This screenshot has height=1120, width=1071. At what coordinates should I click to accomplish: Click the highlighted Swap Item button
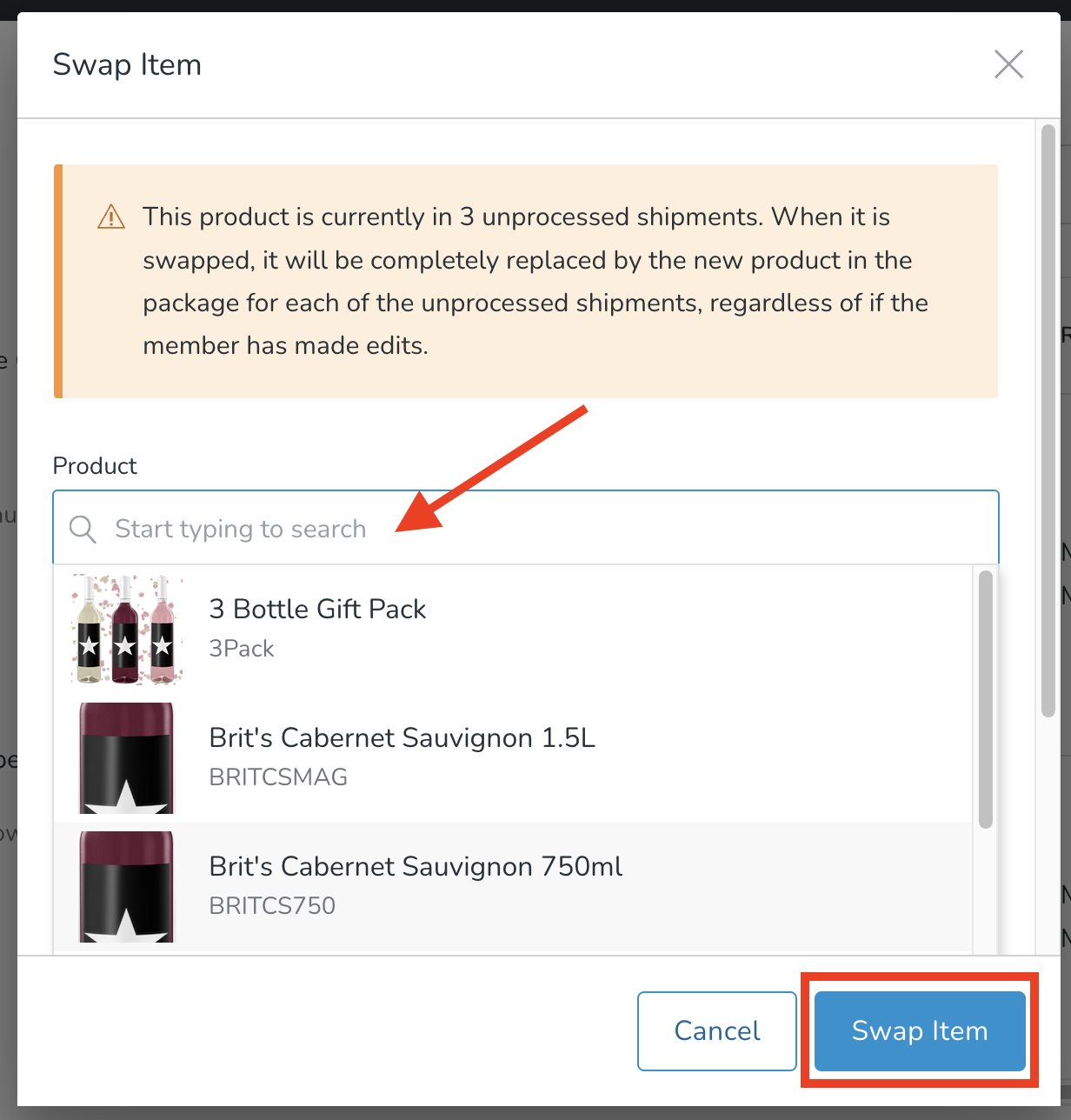tap(918, 1030)
